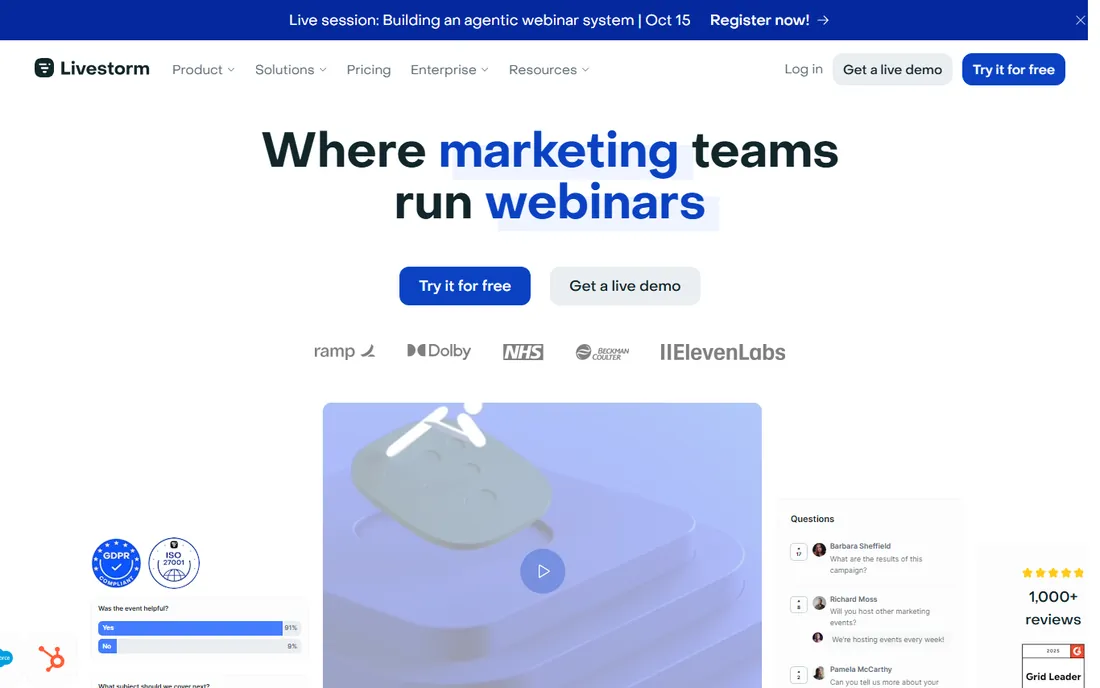Go to the Pricing page
1100x688 pixels.
point(368,69)
